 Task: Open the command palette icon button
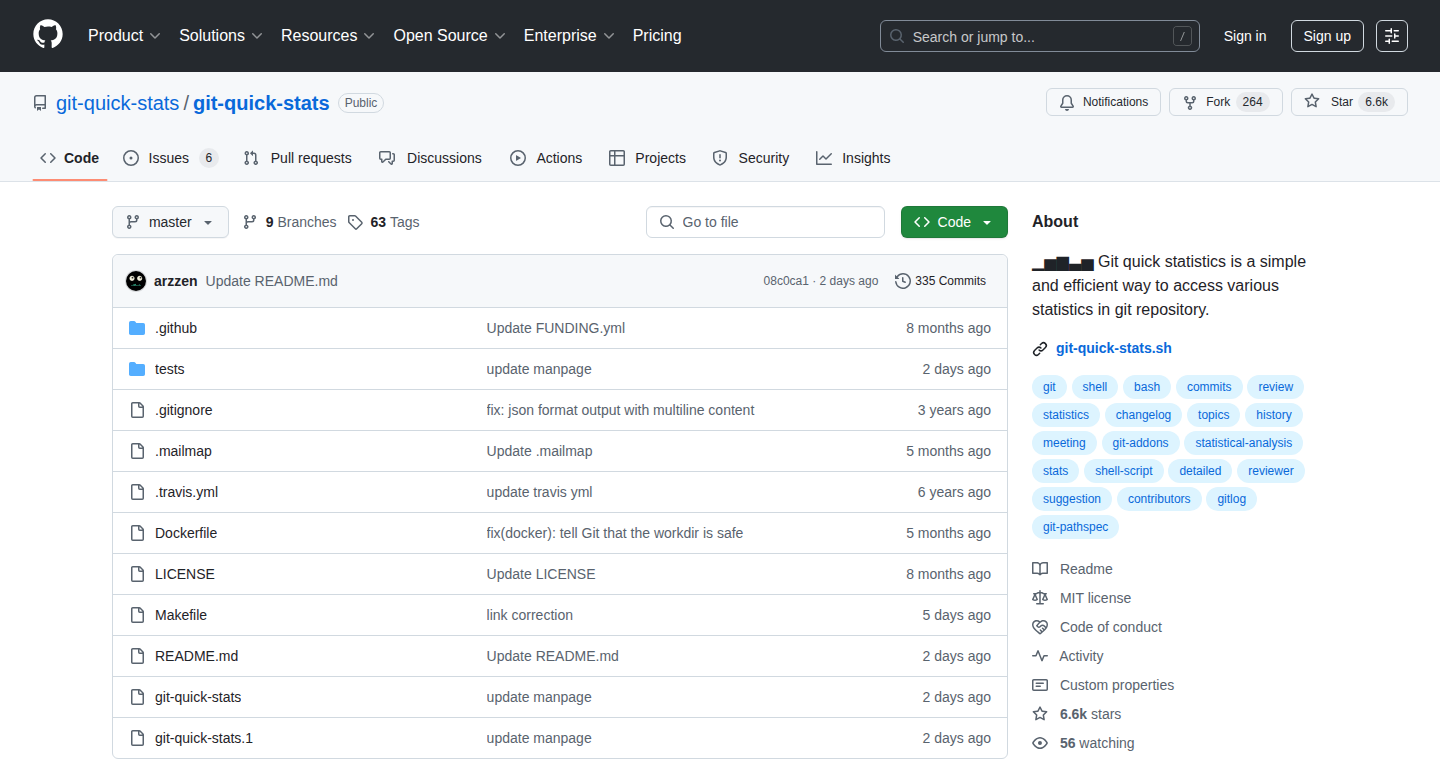pyautogui.click(x=1392, y=36)
